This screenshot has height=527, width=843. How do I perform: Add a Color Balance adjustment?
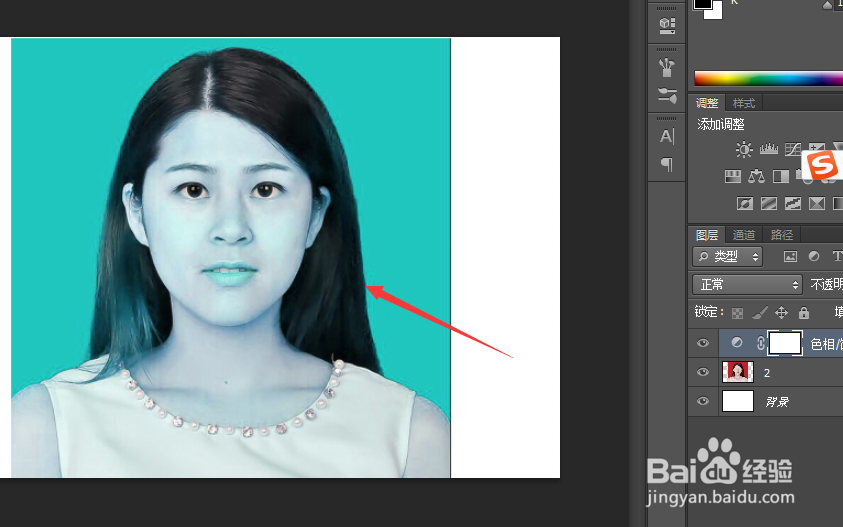tap(756, 176)
